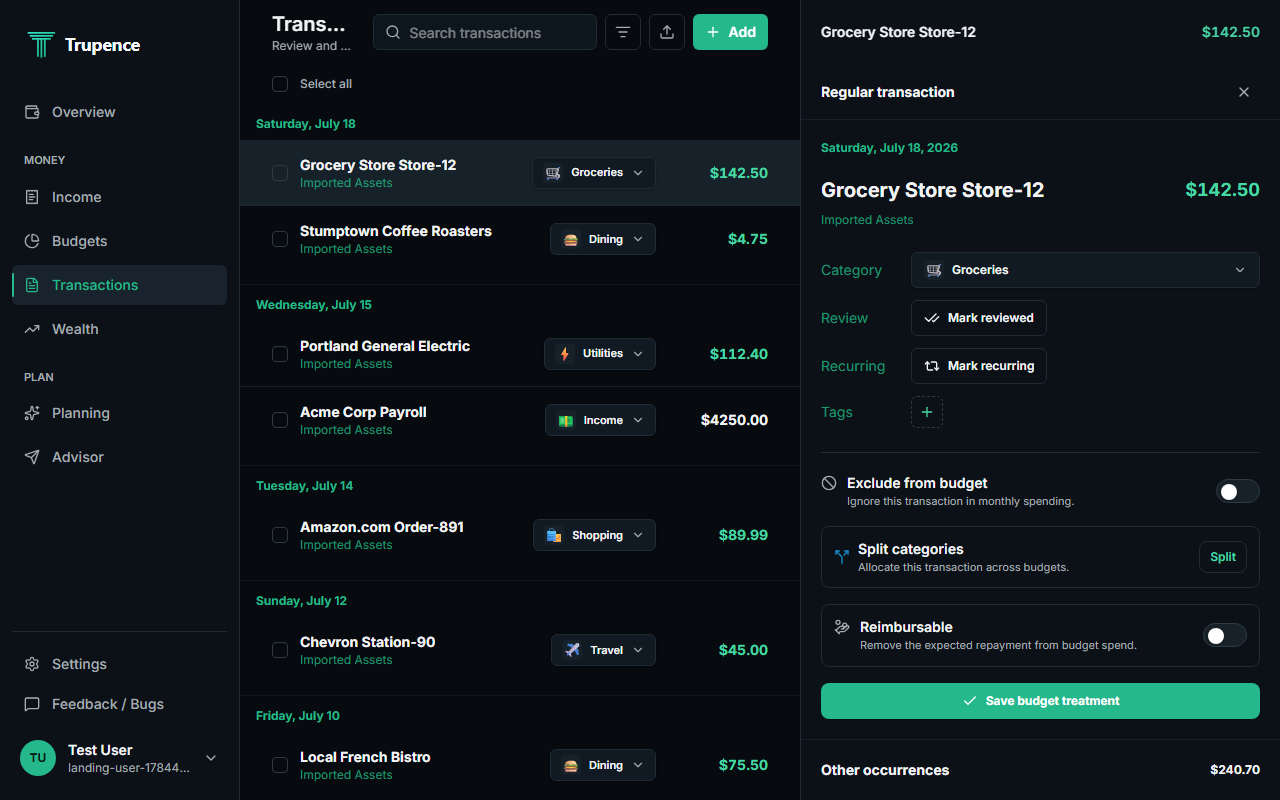Screen dimensions: 1280x800
Task: Click the TU user avatar
Action: (x=38, y=758)
